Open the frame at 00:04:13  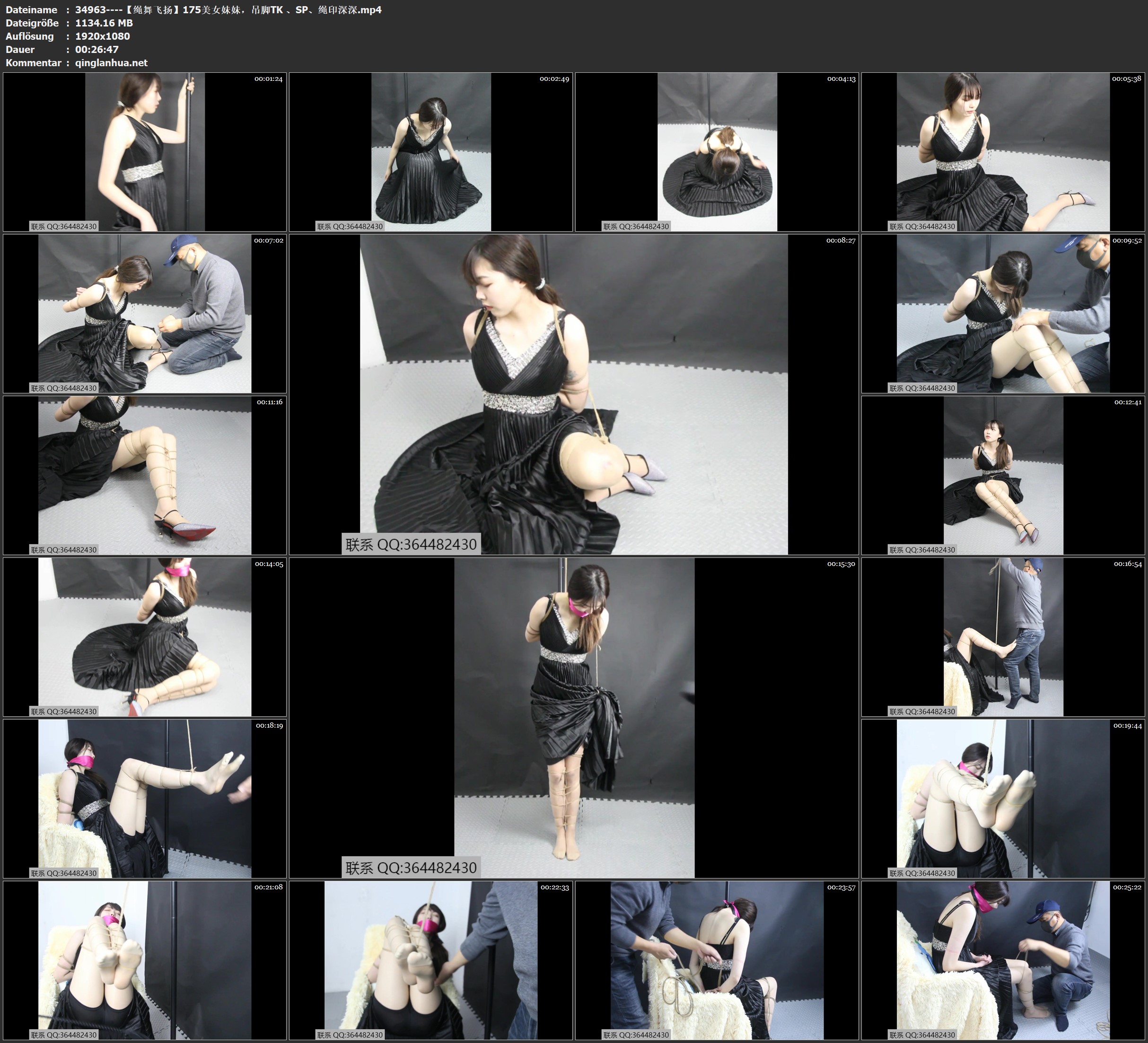pyautogui.click(x=717, y=151)
